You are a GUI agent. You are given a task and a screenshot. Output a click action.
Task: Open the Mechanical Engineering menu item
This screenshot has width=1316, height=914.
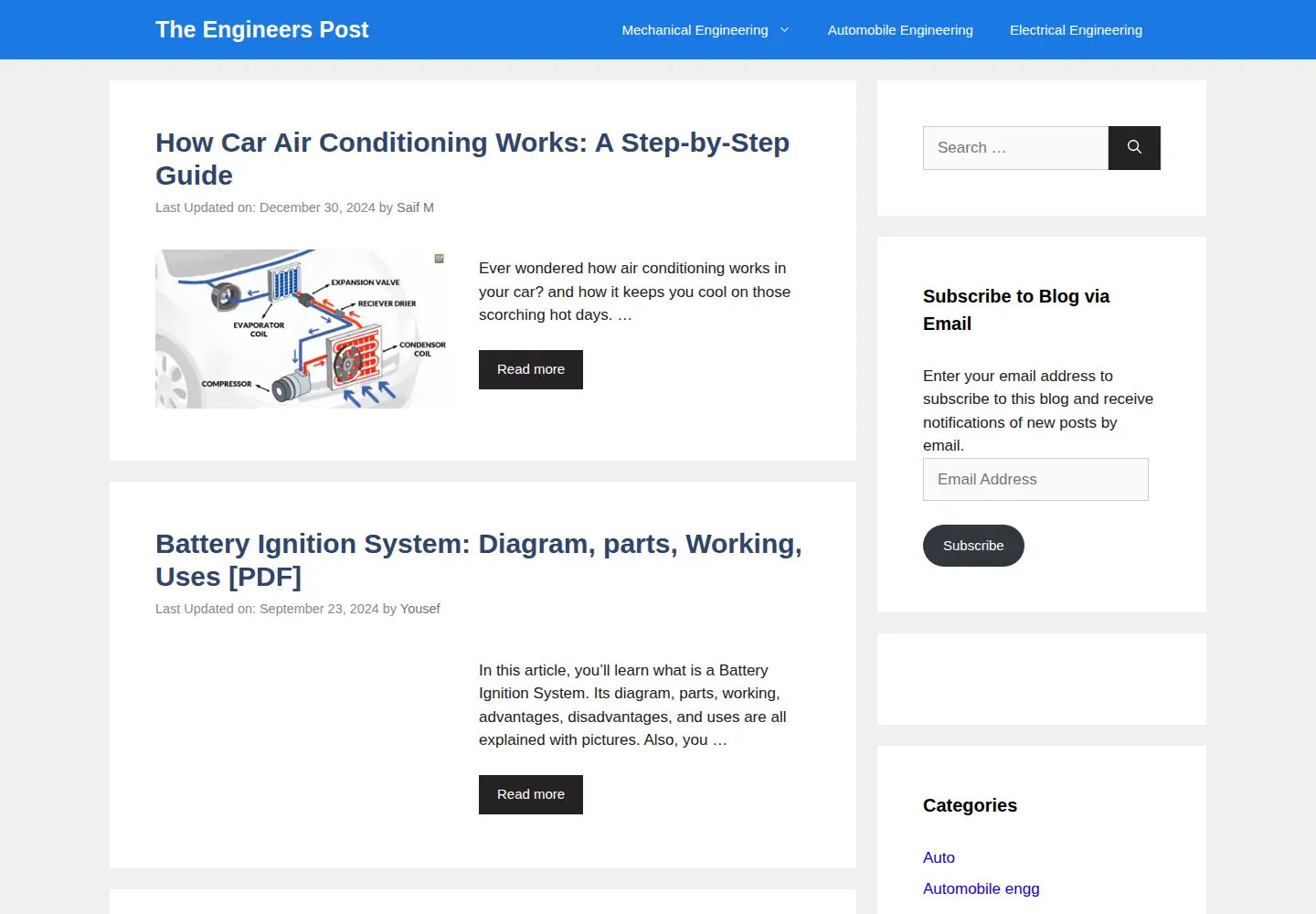pyautogui.click(x=695, y=30)
